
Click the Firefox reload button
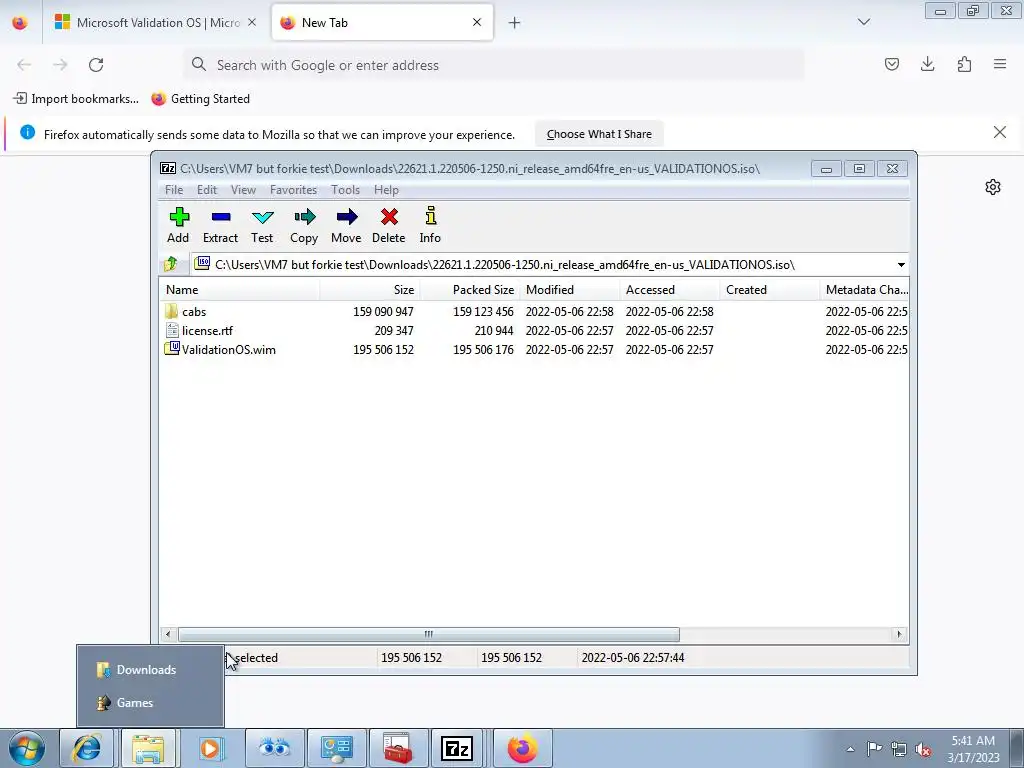pos(96,65)
